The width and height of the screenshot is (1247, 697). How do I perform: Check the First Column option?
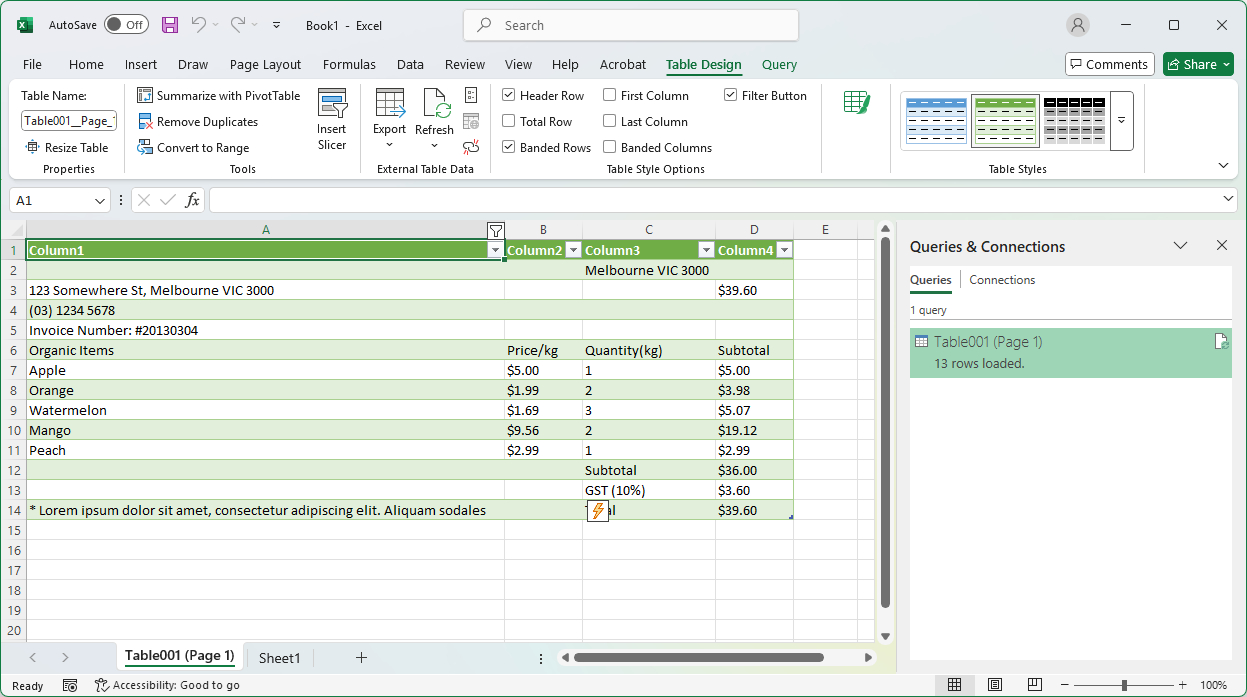[609, 95]
